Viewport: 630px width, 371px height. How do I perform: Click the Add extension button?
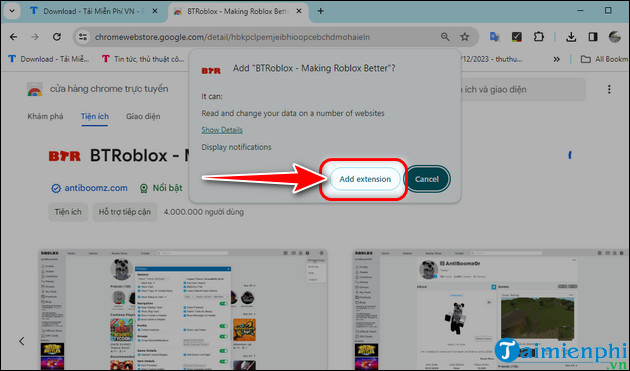365,179
